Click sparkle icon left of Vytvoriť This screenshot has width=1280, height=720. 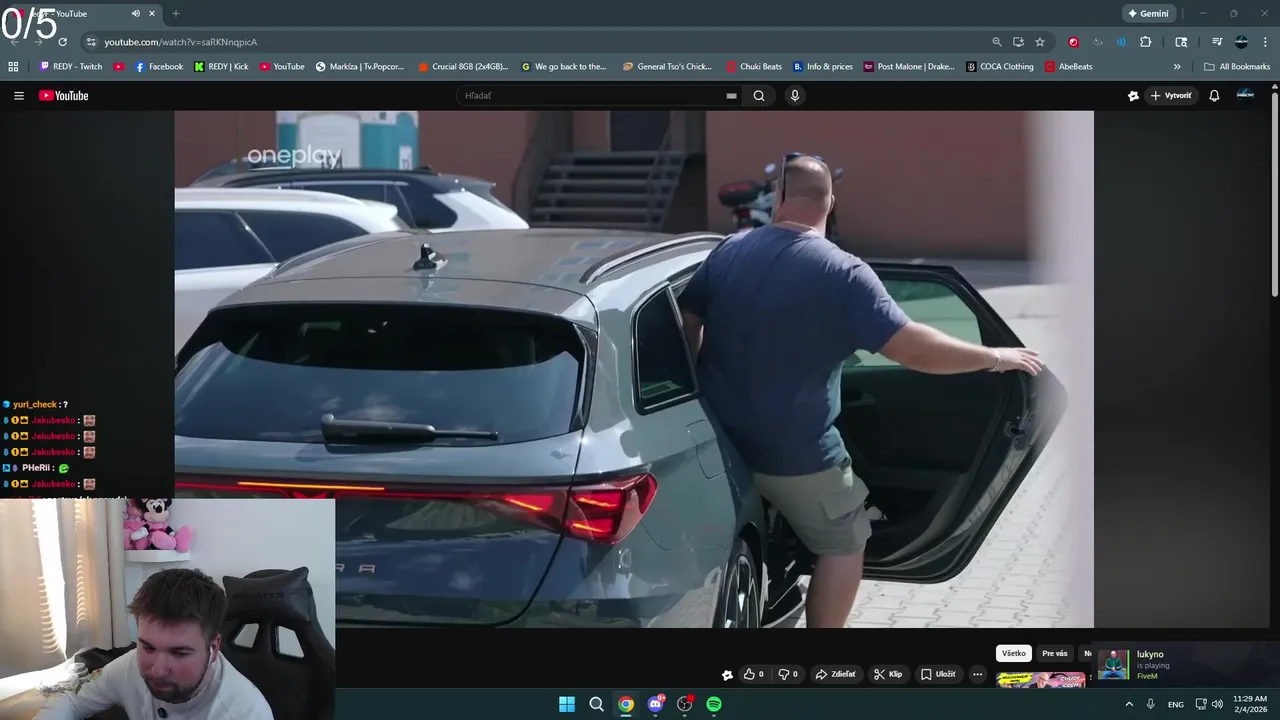coord(1133,96)
